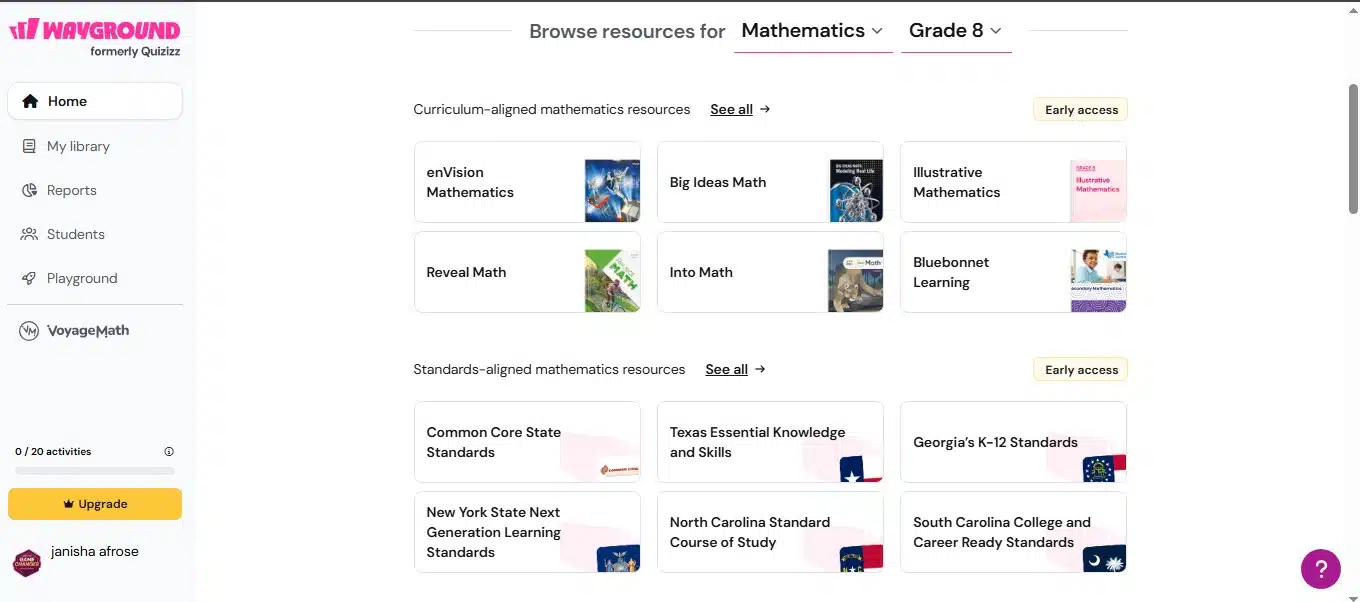Open See all curriculum-aligned resources
Viewport: 1360px width, 602px height.
tap(740, 110)
